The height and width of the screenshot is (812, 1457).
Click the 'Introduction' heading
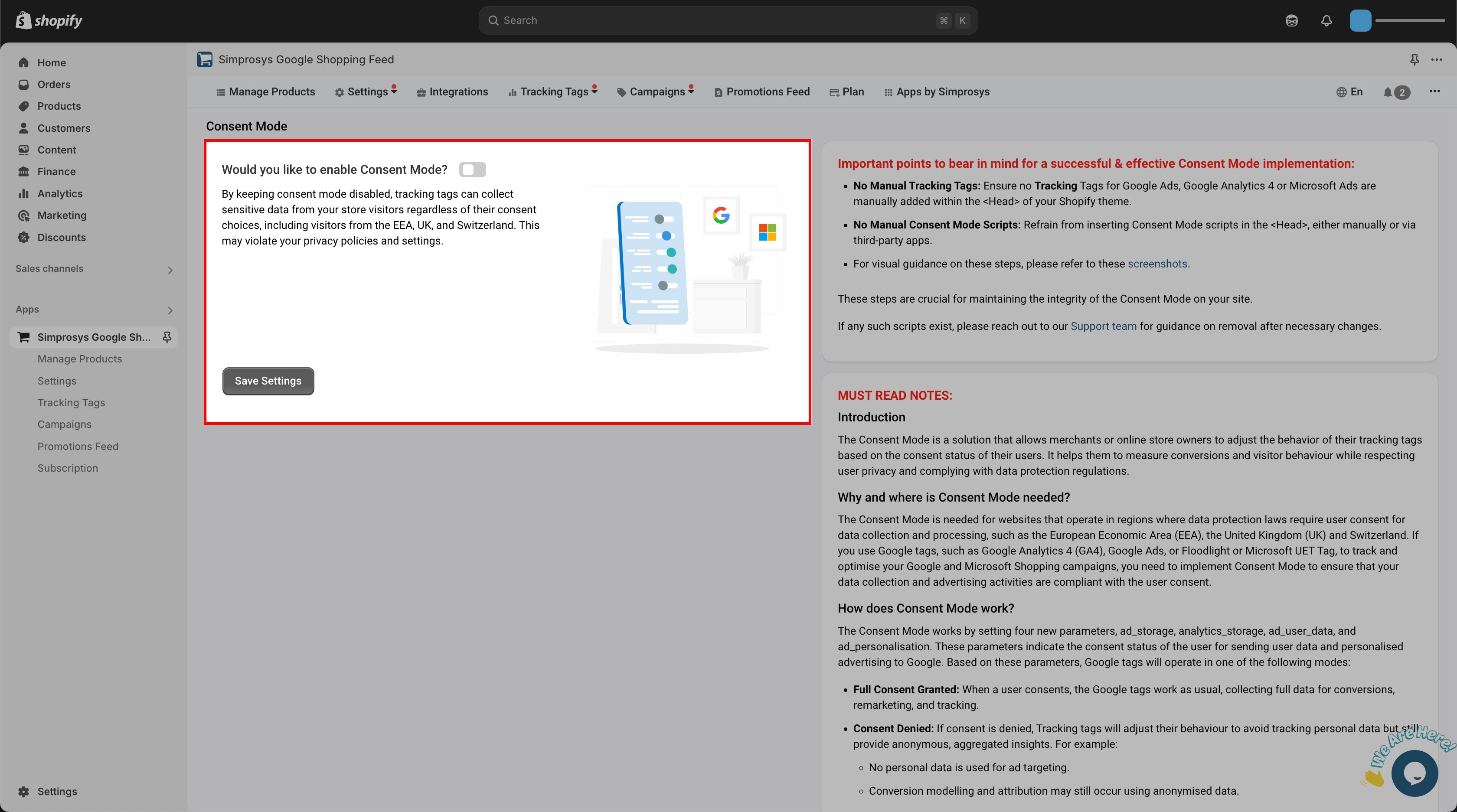click(x=871, y=417)
